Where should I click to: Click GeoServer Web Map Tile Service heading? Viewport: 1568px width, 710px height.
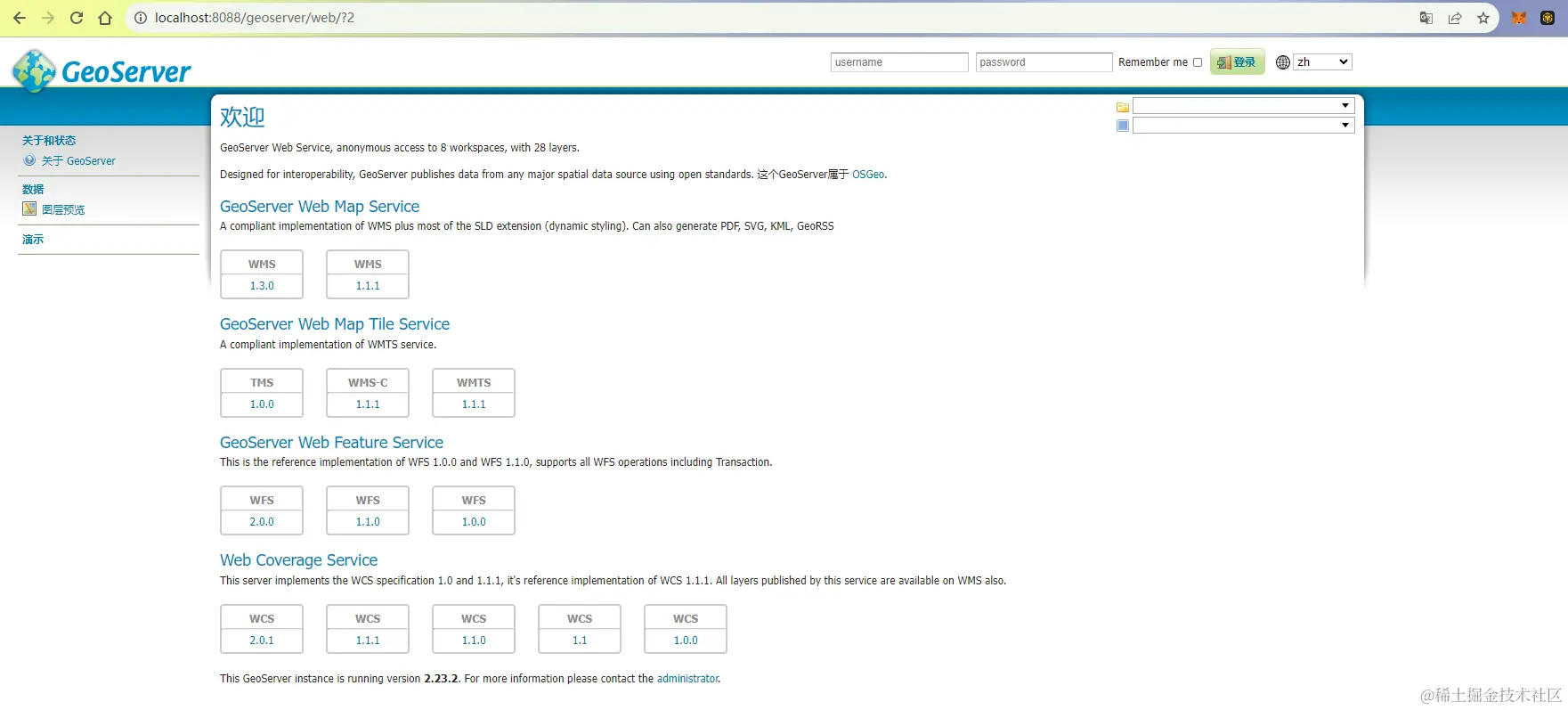tap(335, 324)
